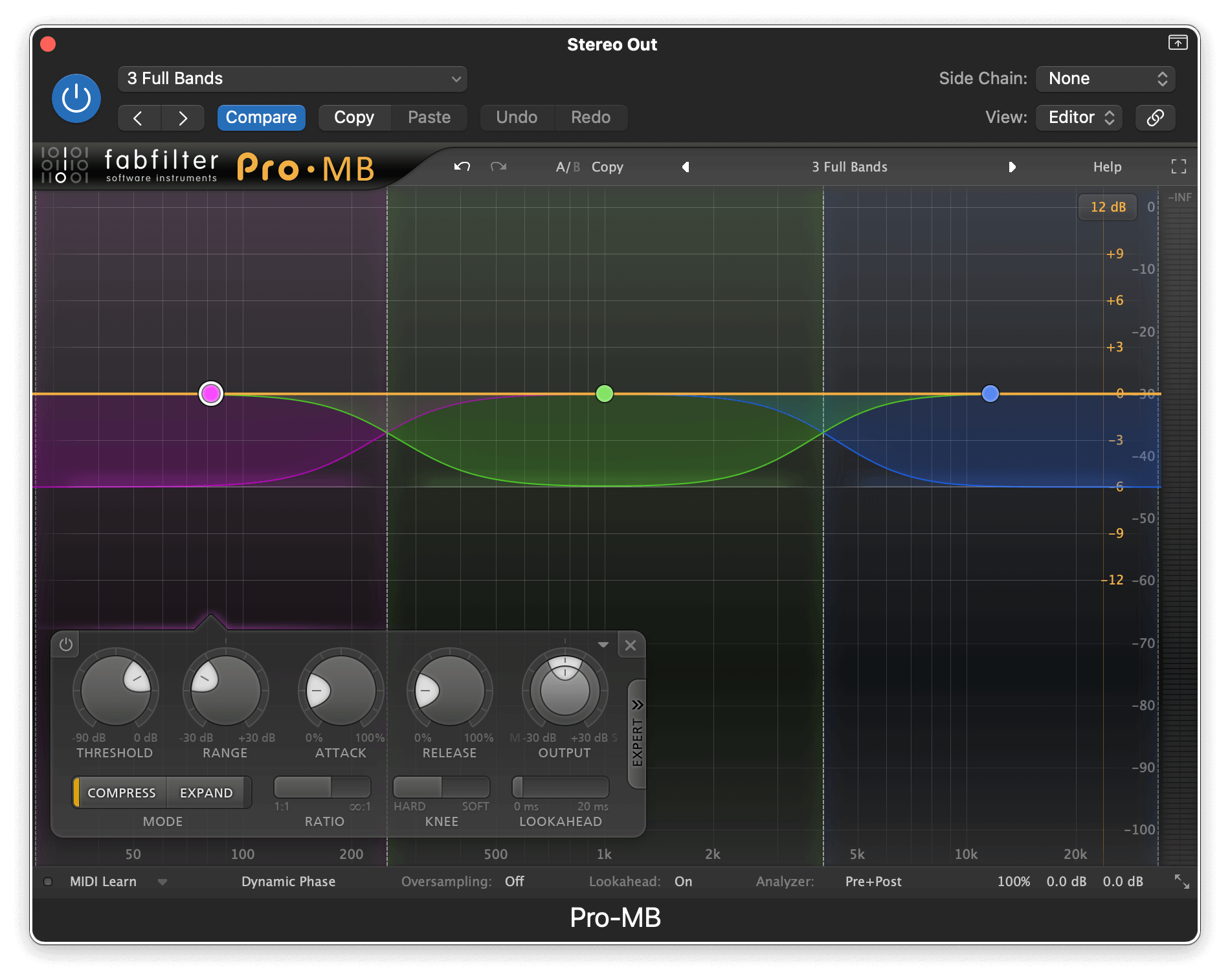Image resolution: width=1230 pixels, height=980 pixels.
Task: Click the Redo button in header
Action: pyautogui.click(x=590, y=118)
